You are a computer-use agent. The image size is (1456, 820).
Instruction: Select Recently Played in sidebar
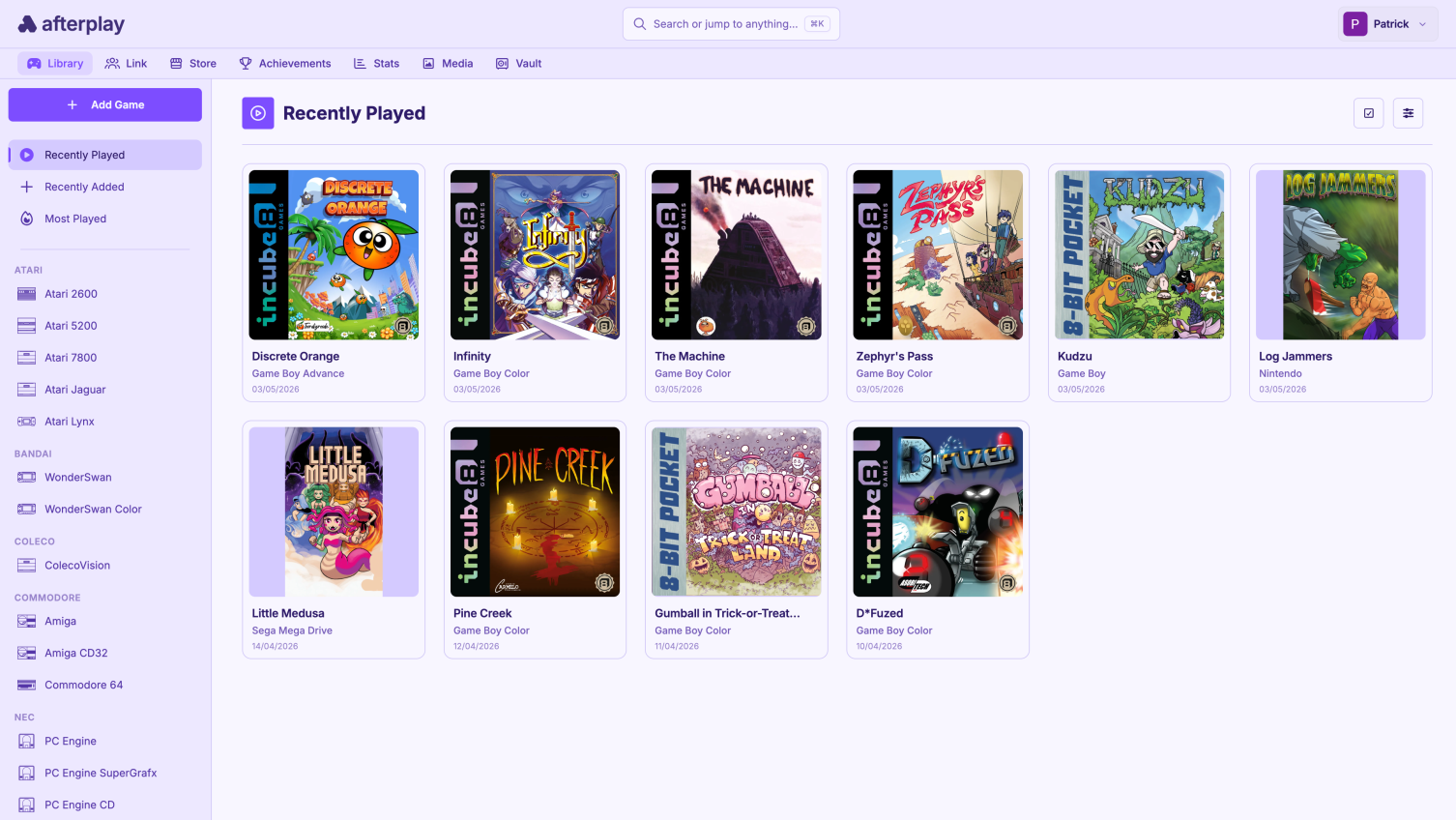point(105,155)
